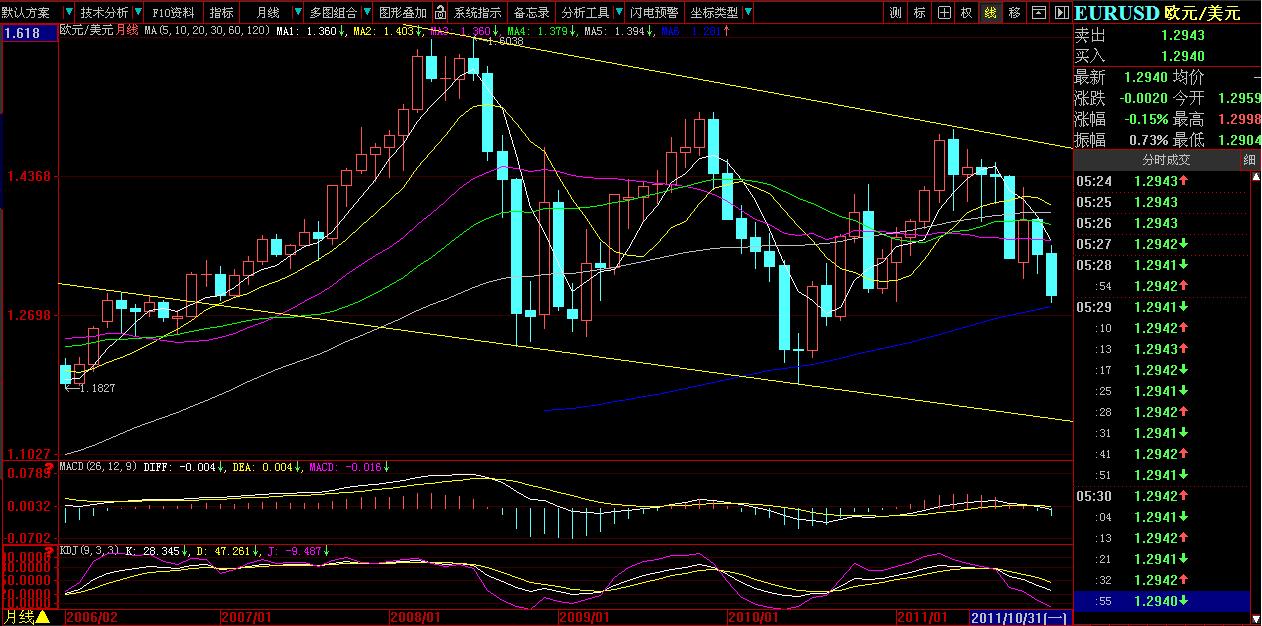The width and height of the screenshot is (1262, 626).
Task: Click the 技术分析 menu button
Action: [x=104, y=12]
